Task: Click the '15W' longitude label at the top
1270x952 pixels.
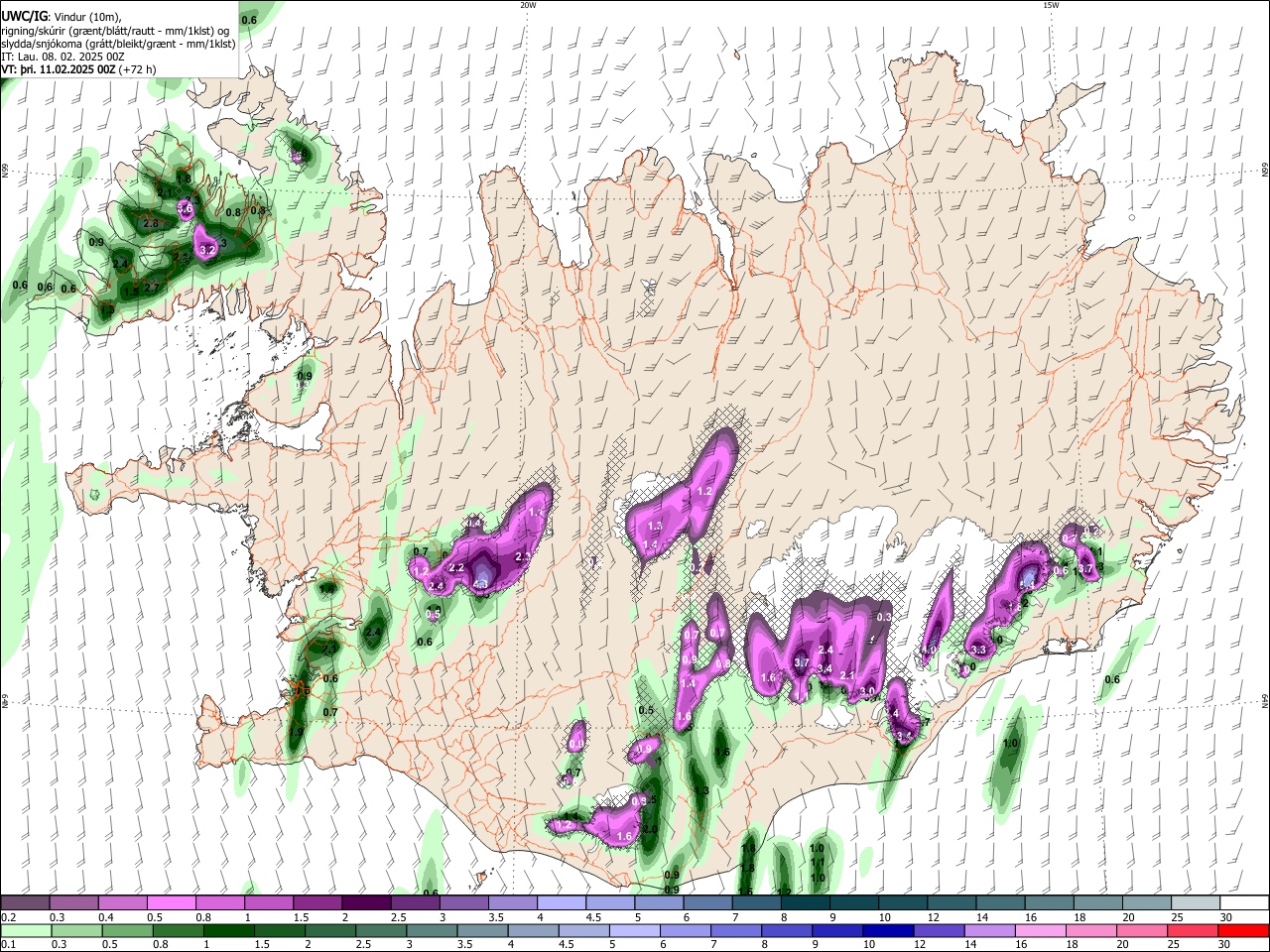Action: coord(1051,5)
